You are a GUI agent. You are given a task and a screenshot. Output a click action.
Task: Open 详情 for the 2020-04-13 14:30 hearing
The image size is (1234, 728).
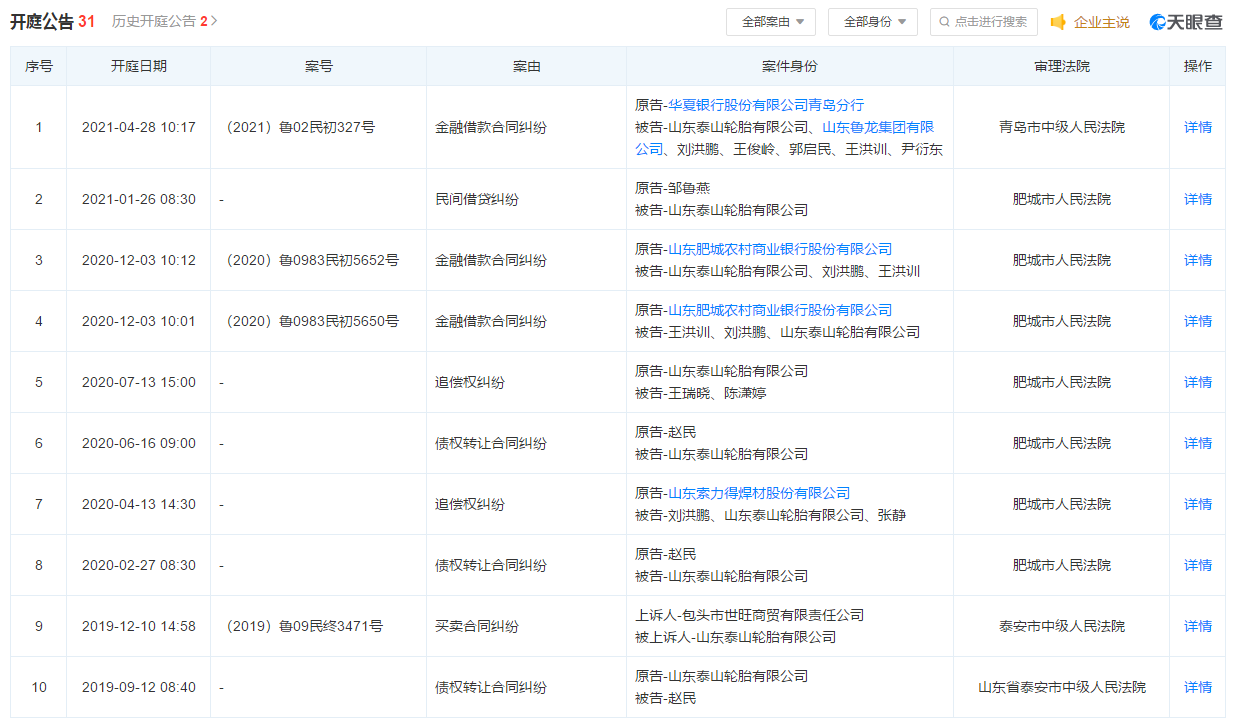click(1198, 504)
